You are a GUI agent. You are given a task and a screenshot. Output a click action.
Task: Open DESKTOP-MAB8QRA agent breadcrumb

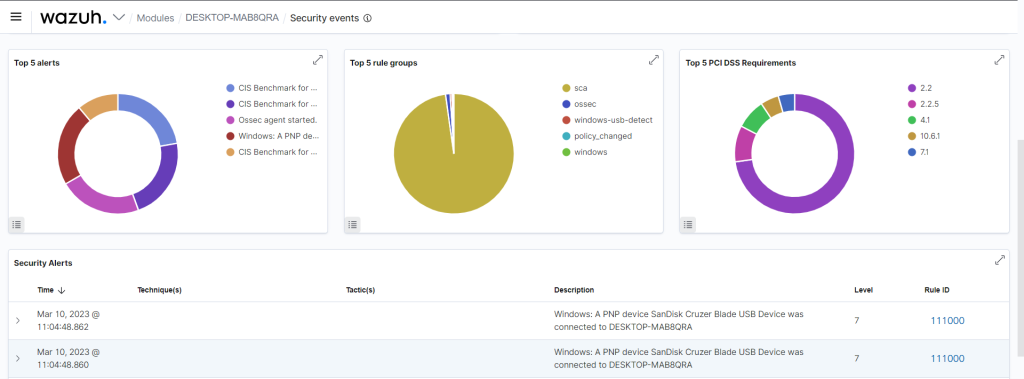pos(232,18)
